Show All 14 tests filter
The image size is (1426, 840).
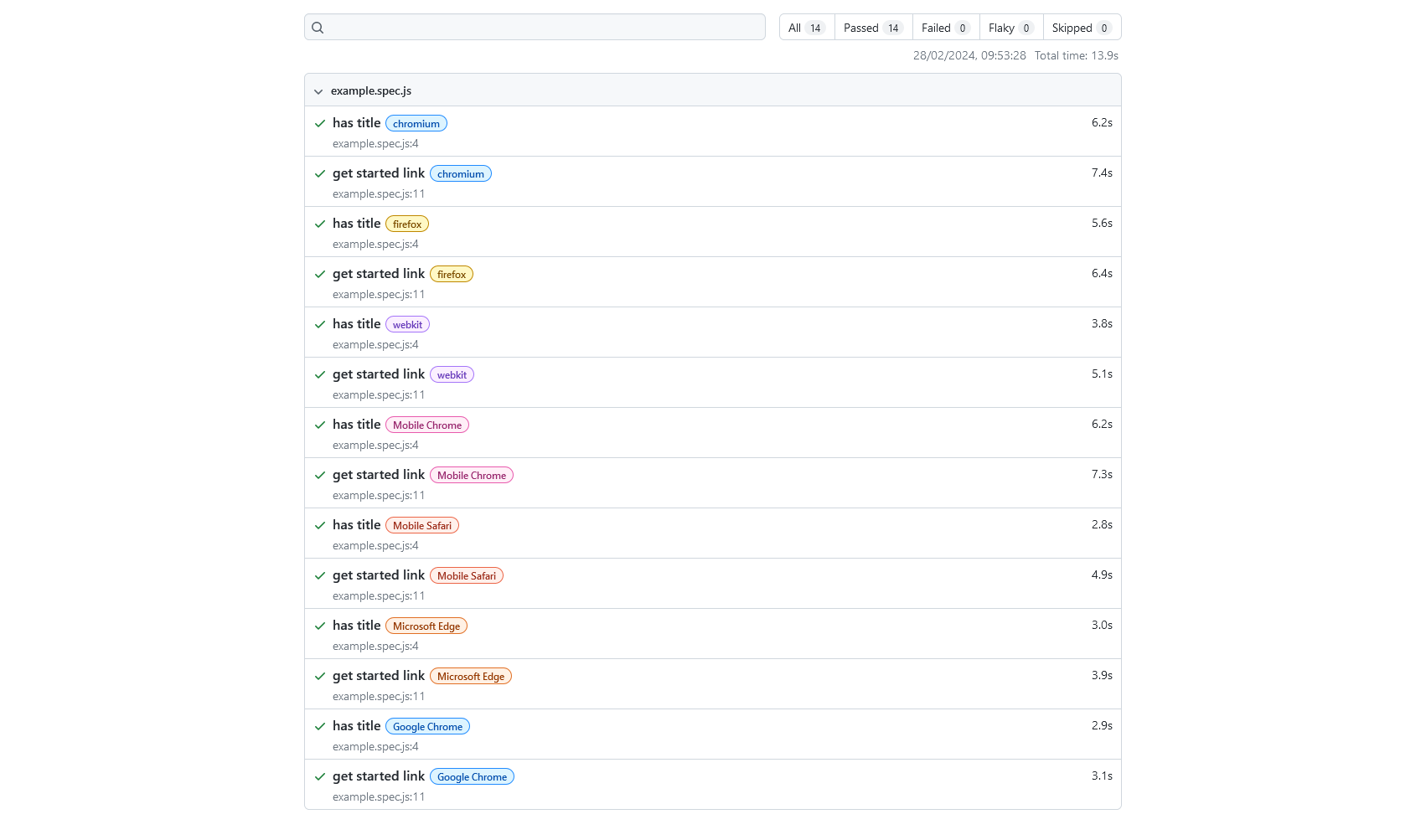[807, 28]
